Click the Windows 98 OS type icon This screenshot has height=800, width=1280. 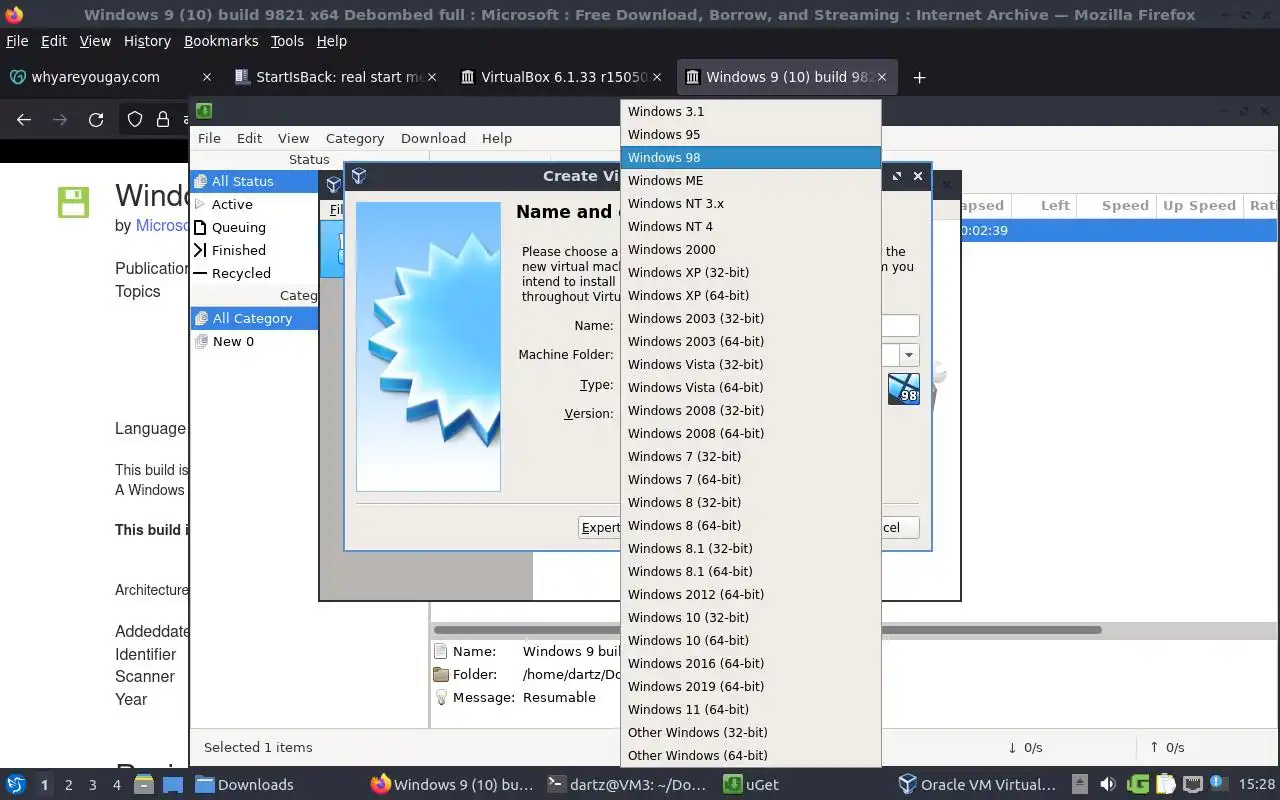click(x=903, y=388)
